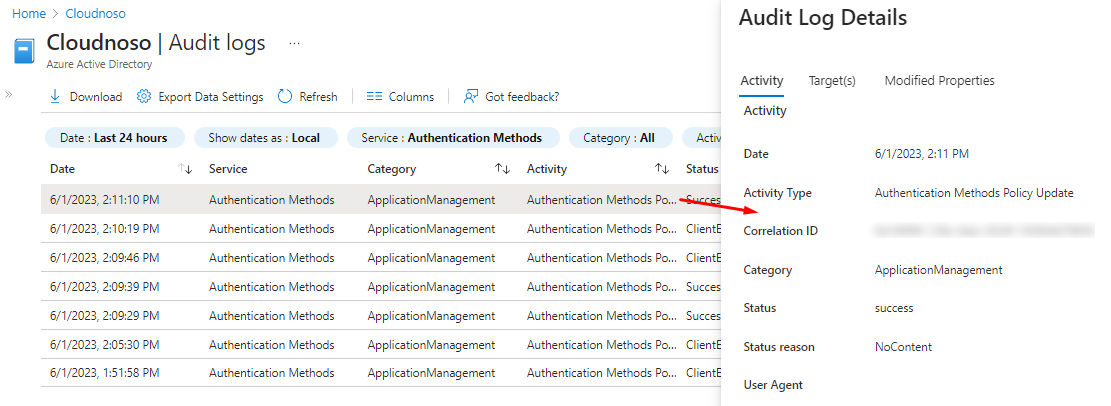Image resolution: width=1111 pixels, height=406 pixels.
Task: Click the Cloudnoso audit logs book icon
Action: click(26, 50)
